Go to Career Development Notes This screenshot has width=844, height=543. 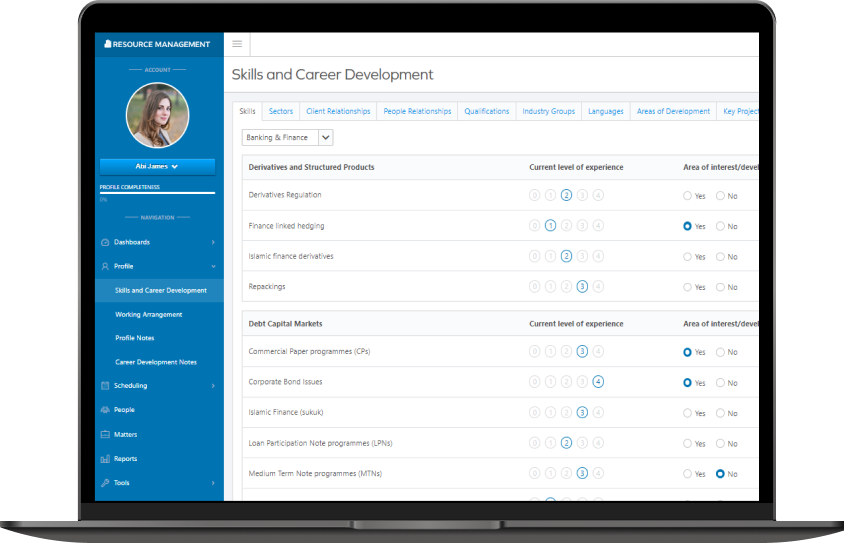(x=155, y=362)
